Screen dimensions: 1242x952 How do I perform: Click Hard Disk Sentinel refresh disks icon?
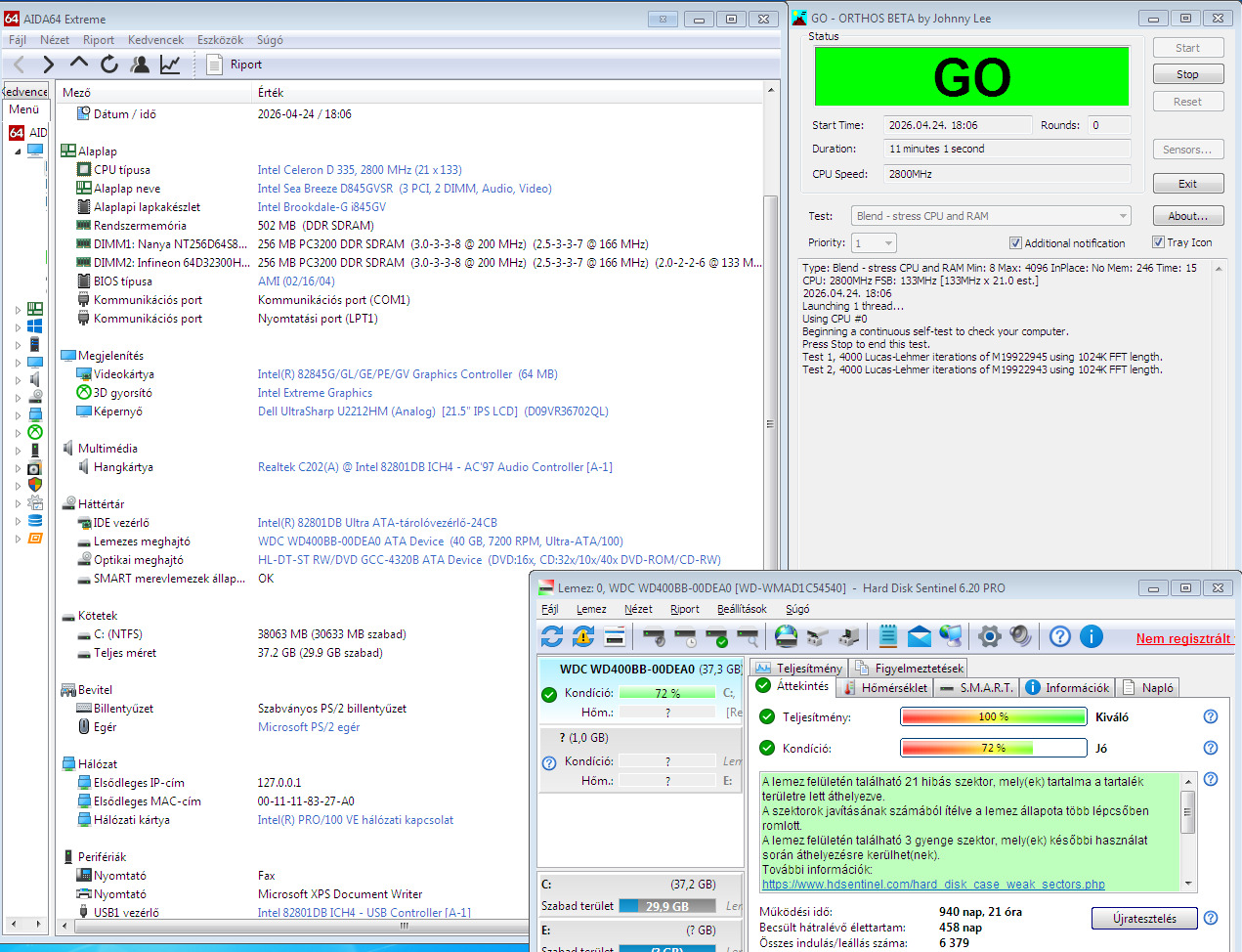tap(552, 636)
